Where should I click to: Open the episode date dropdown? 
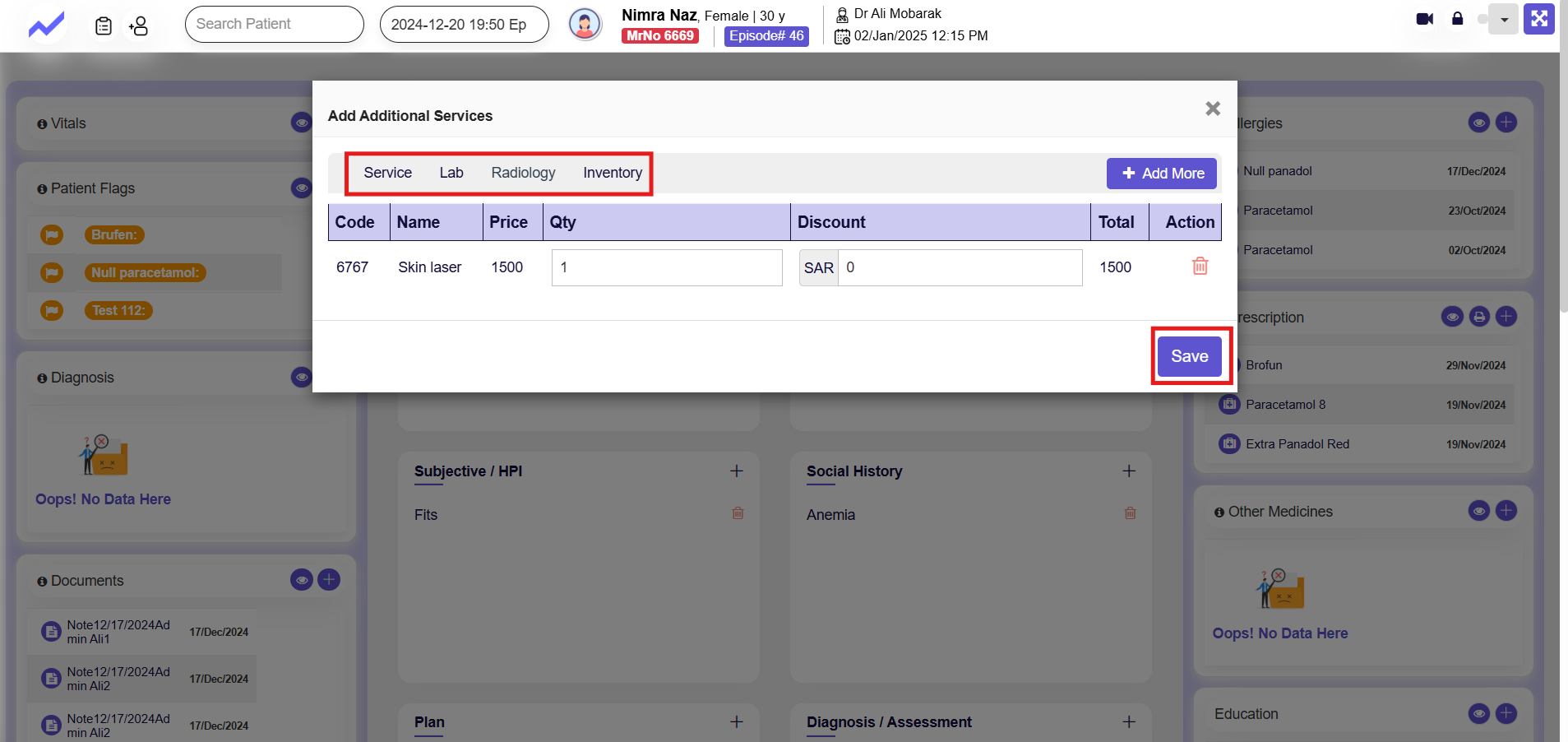464,25
